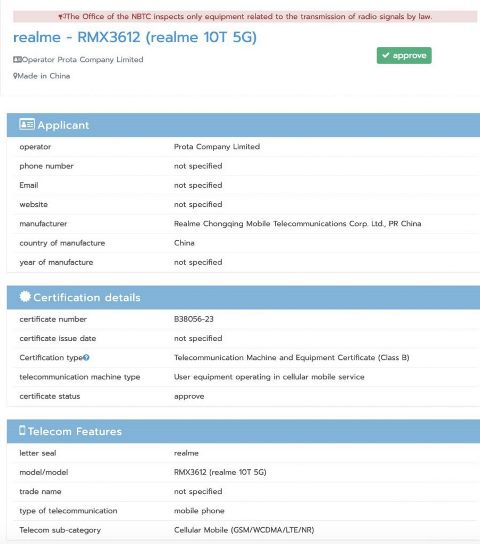
Task: Click the Telecom Features phone icon
Action: 22,430
